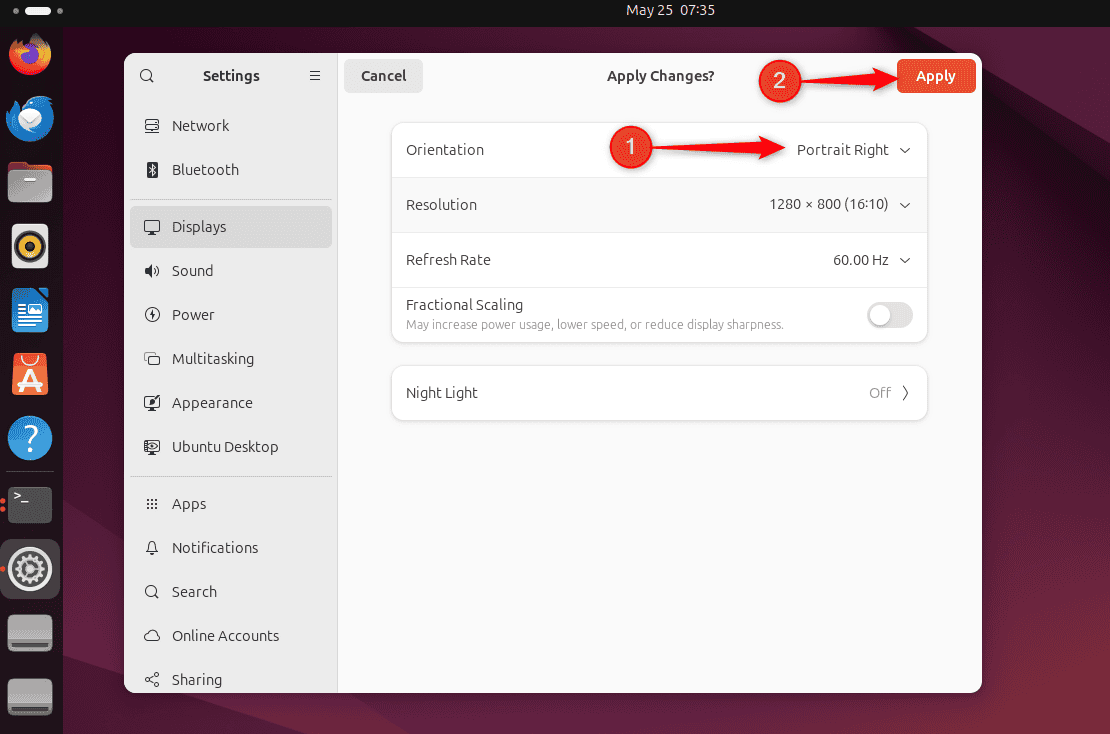Open the Night Light settings
The width and height of the screenshot is (1110, 734).
659,392
